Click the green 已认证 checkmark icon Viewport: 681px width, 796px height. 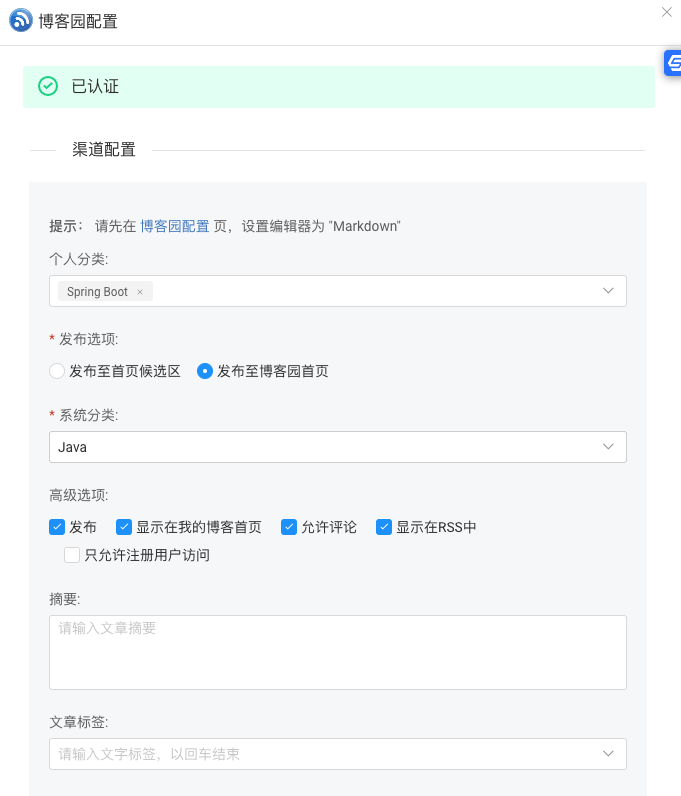(48, 86)
